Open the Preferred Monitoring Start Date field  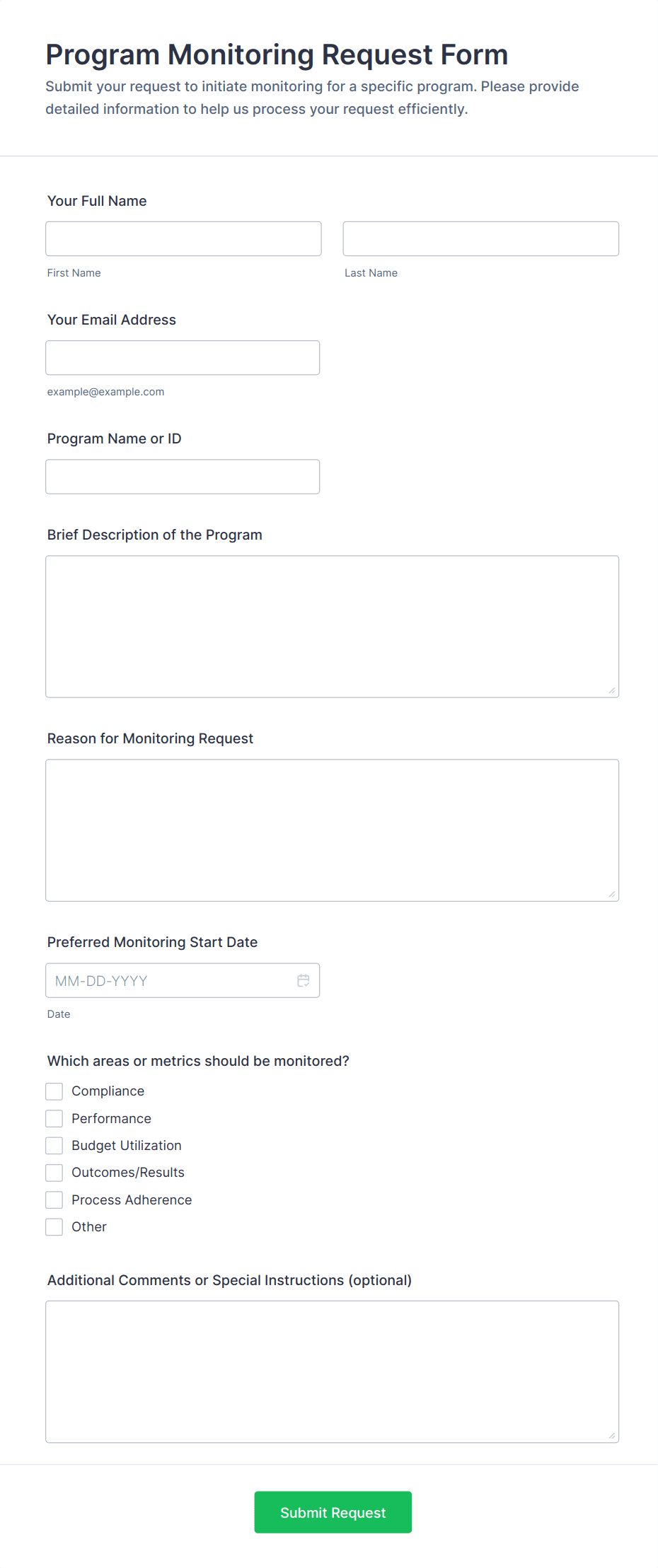click(x=170, y=980)
